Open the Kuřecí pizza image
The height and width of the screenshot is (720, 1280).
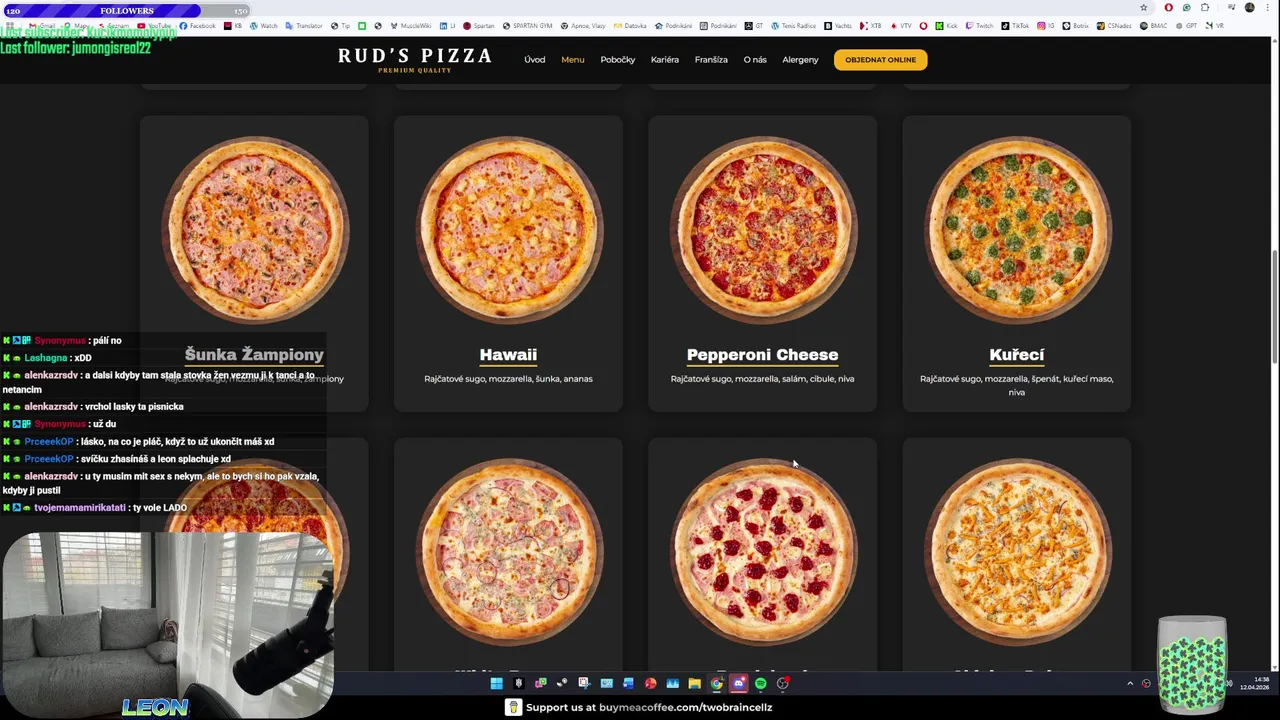[x=1017, y=230]
